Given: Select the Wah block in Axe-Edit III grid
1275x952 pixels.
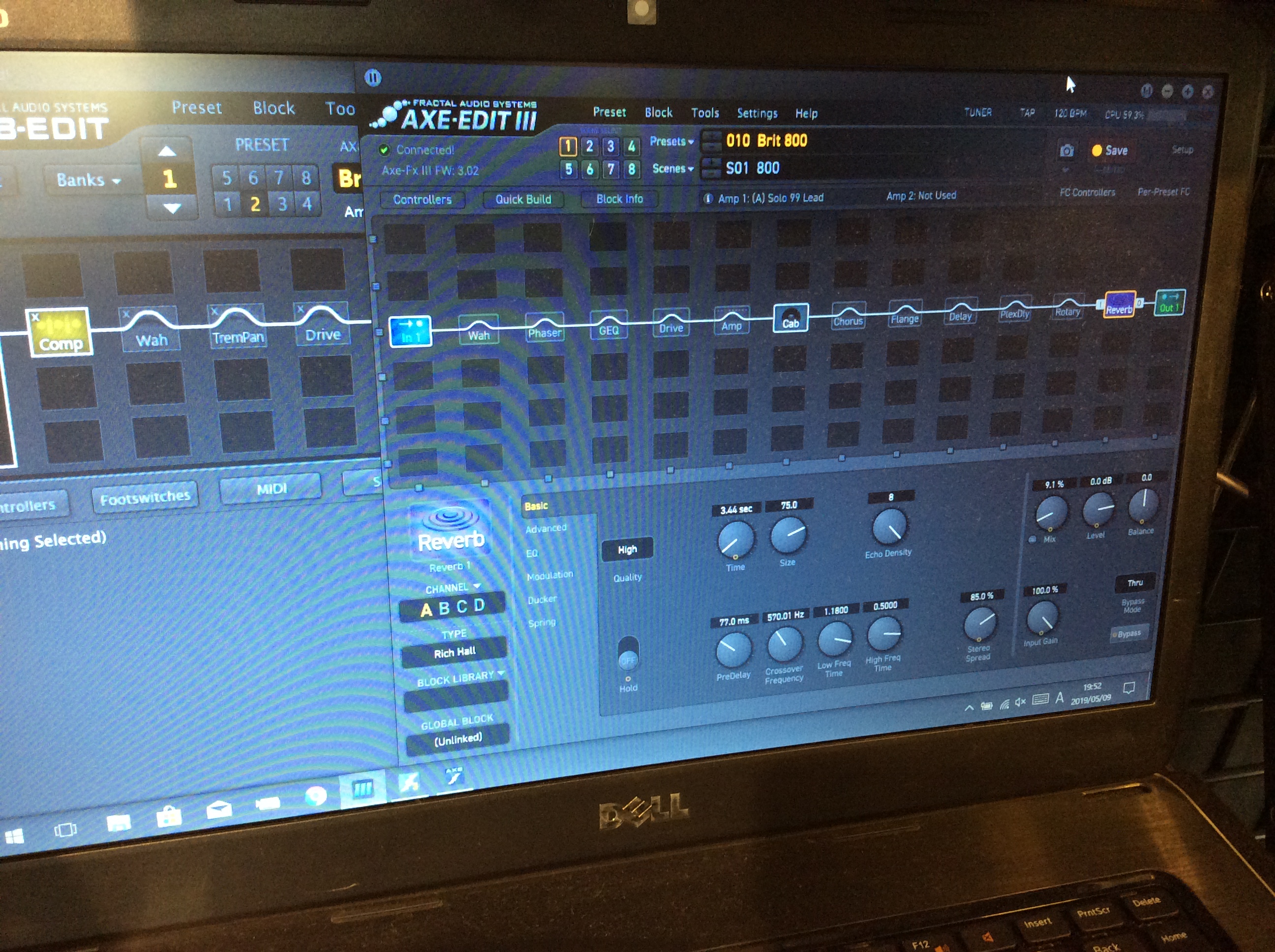Looking at the screenshot, I should (479, 329).
